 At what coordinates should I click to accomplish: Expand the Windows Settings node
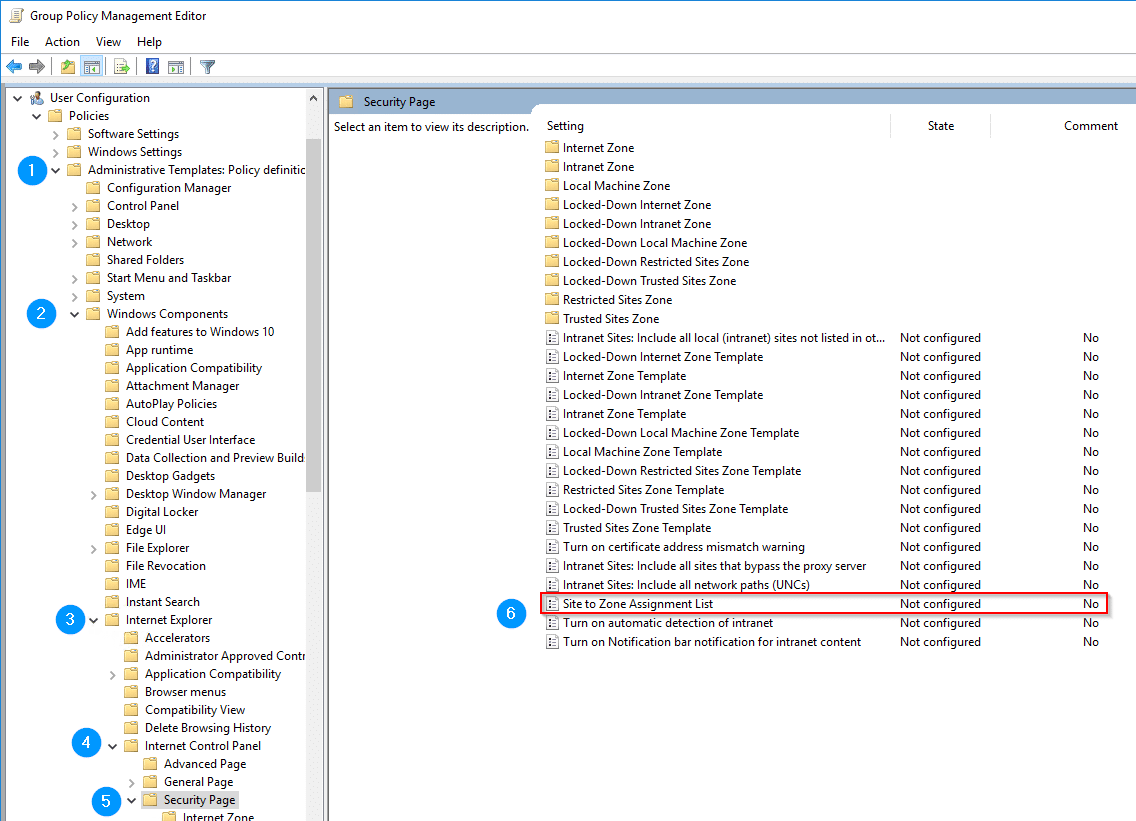[x=56, y=152]
